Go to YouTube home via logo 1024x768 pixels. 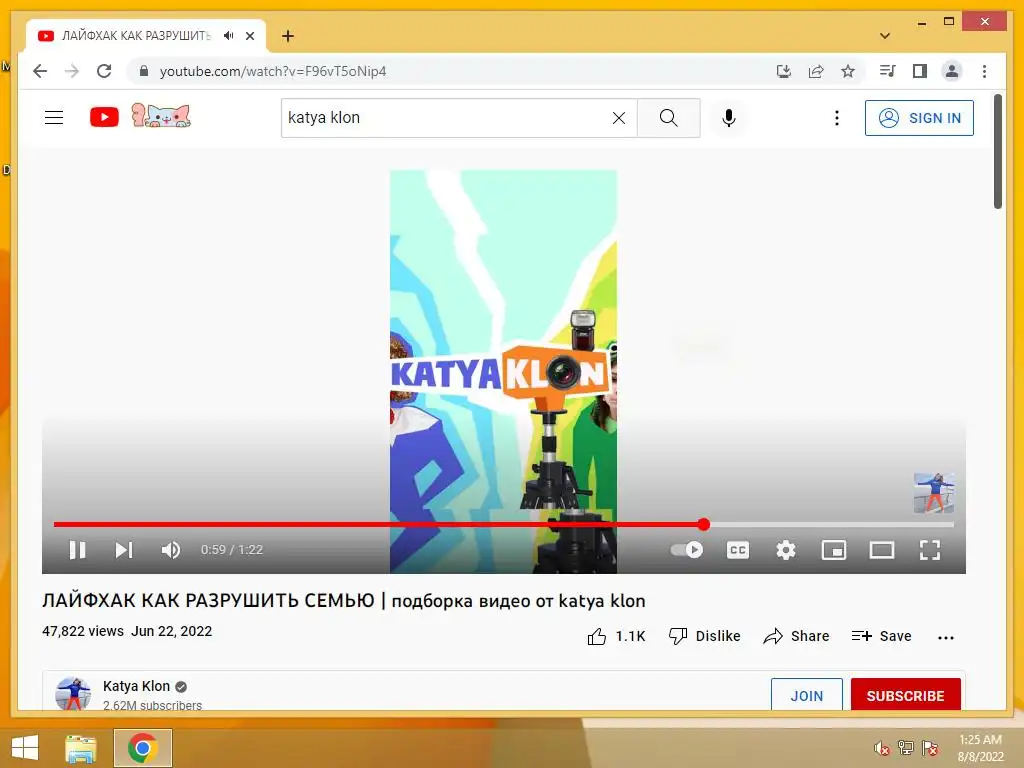point(104,117)
